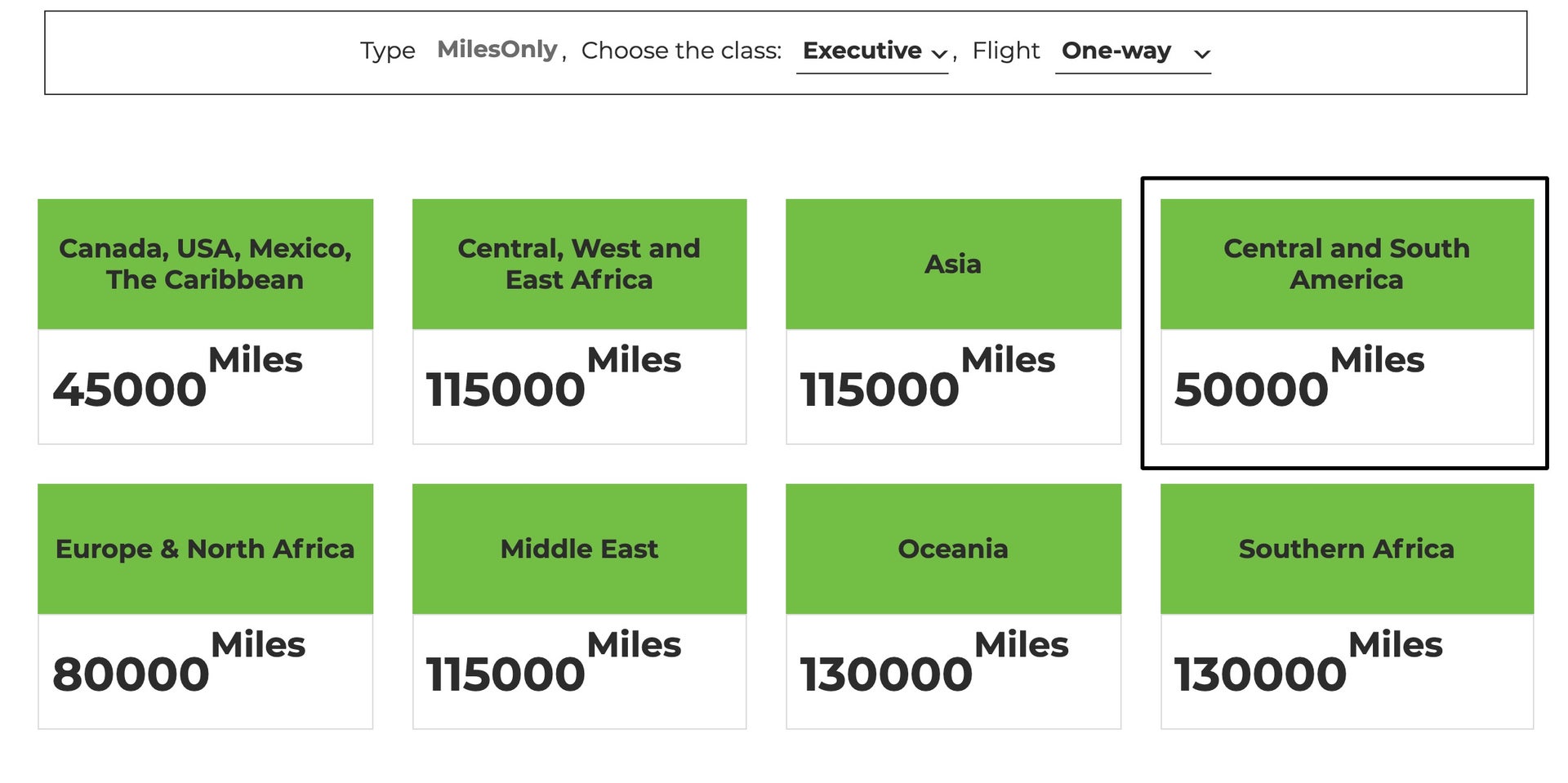The image size is (1568, 783).
Task: Choose the Oceania card
Action: 953,549
